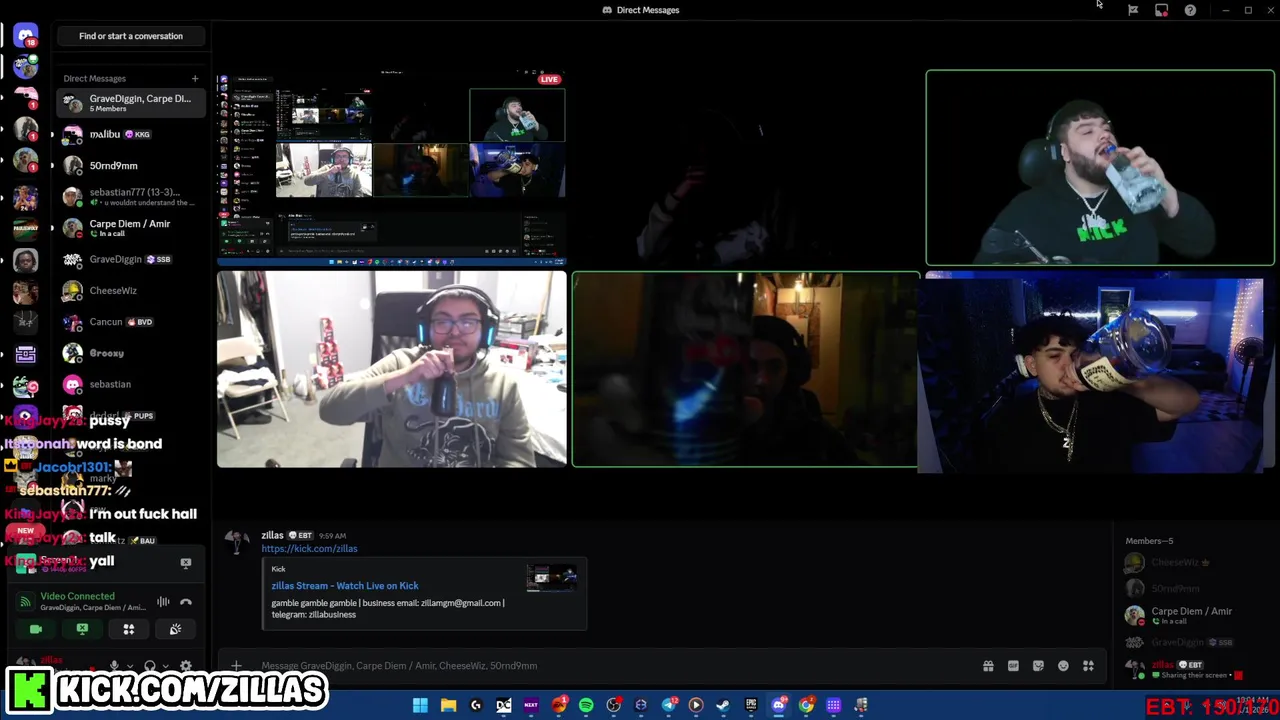Image resolution: width=1280 pixels, height=720 pixels.
Task: Expand microphone input options chevron
Action: pos(129,666)
